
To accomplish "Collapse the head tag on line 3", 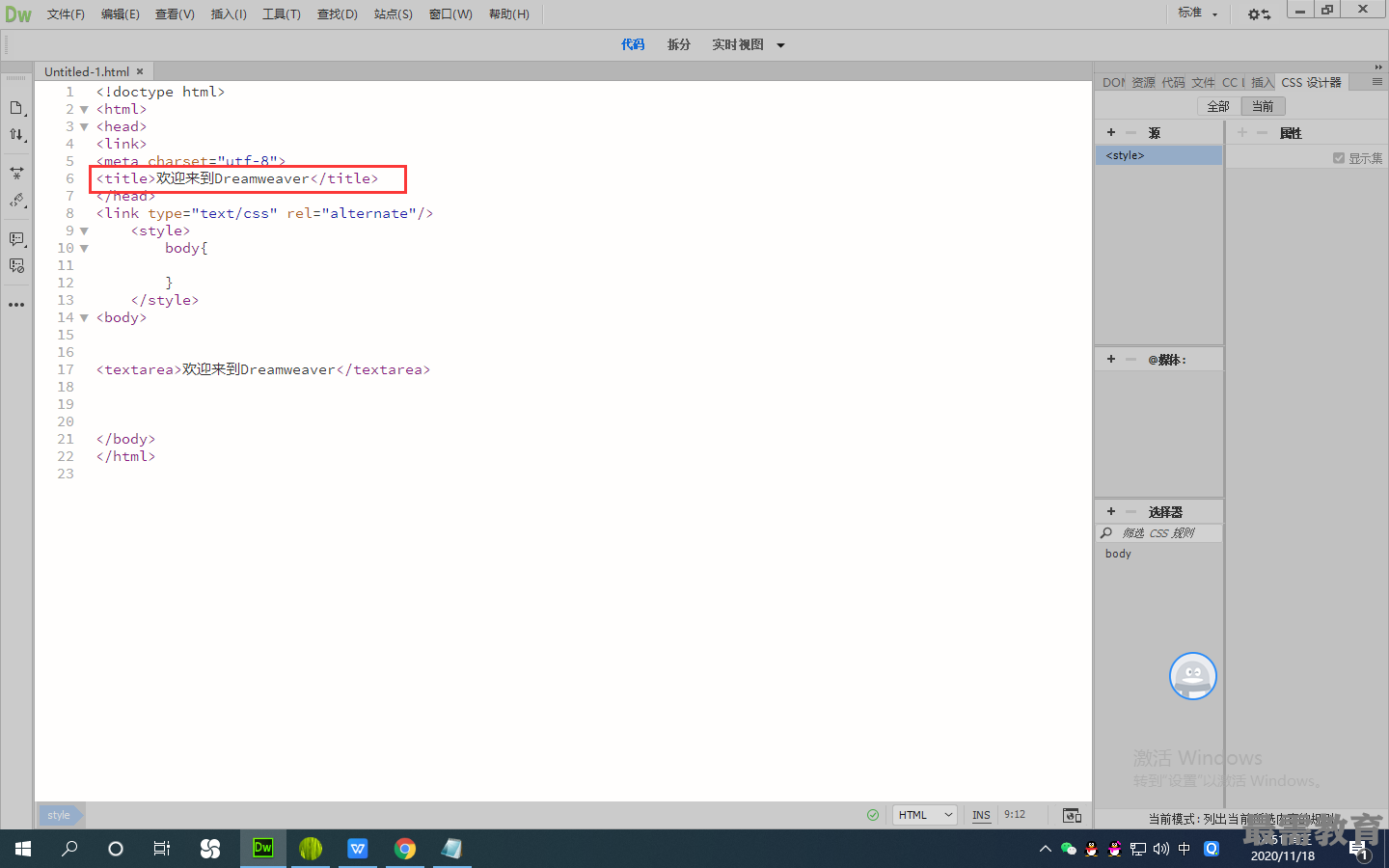I will tap(84, 127).
